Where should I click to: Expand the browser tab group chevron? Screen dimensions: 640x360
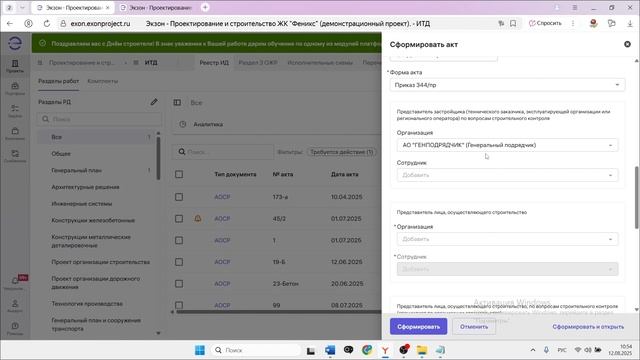(x=22, y=7)
